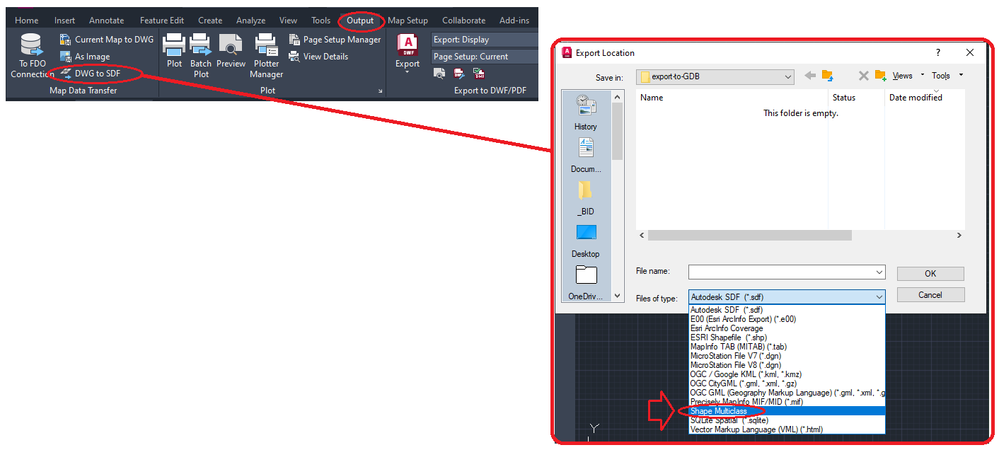Click OK in Export Location dialog
The image size is (999, 450).
pyautogui.click(x=930, y=273)
